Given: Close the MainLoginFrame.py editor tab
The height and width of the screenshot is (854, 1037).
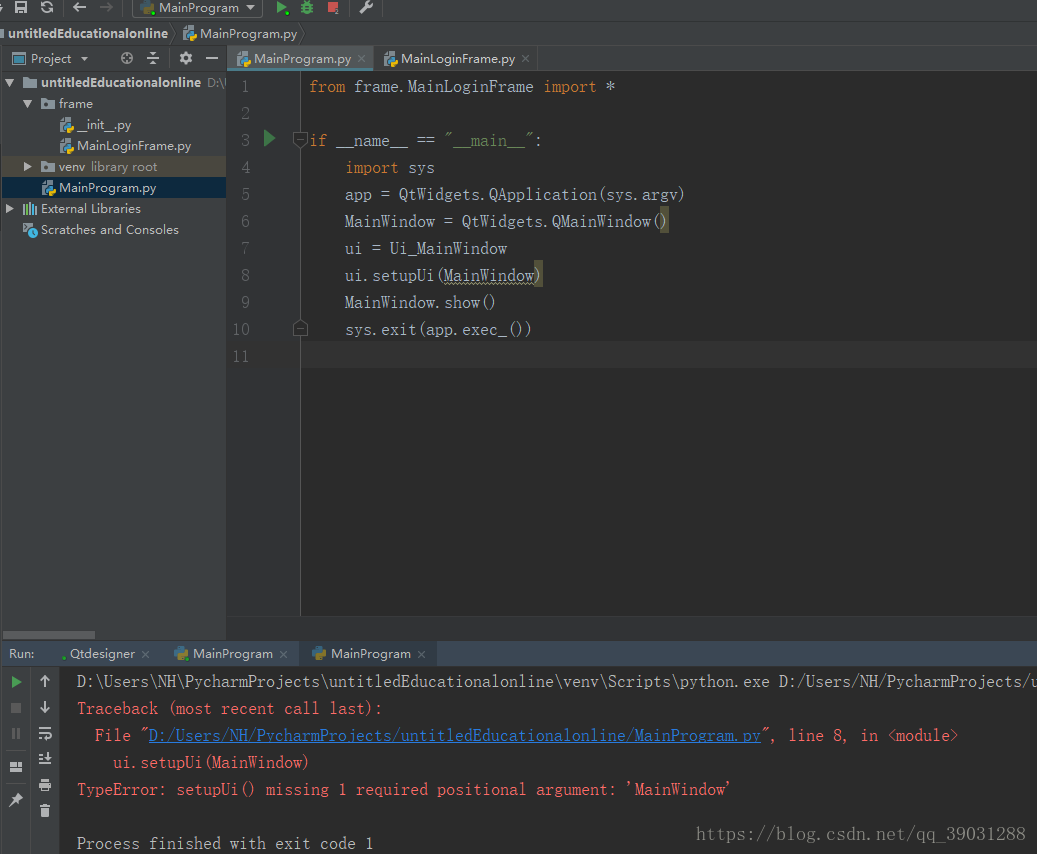Looking at the screenshot, I should [525, 59].
